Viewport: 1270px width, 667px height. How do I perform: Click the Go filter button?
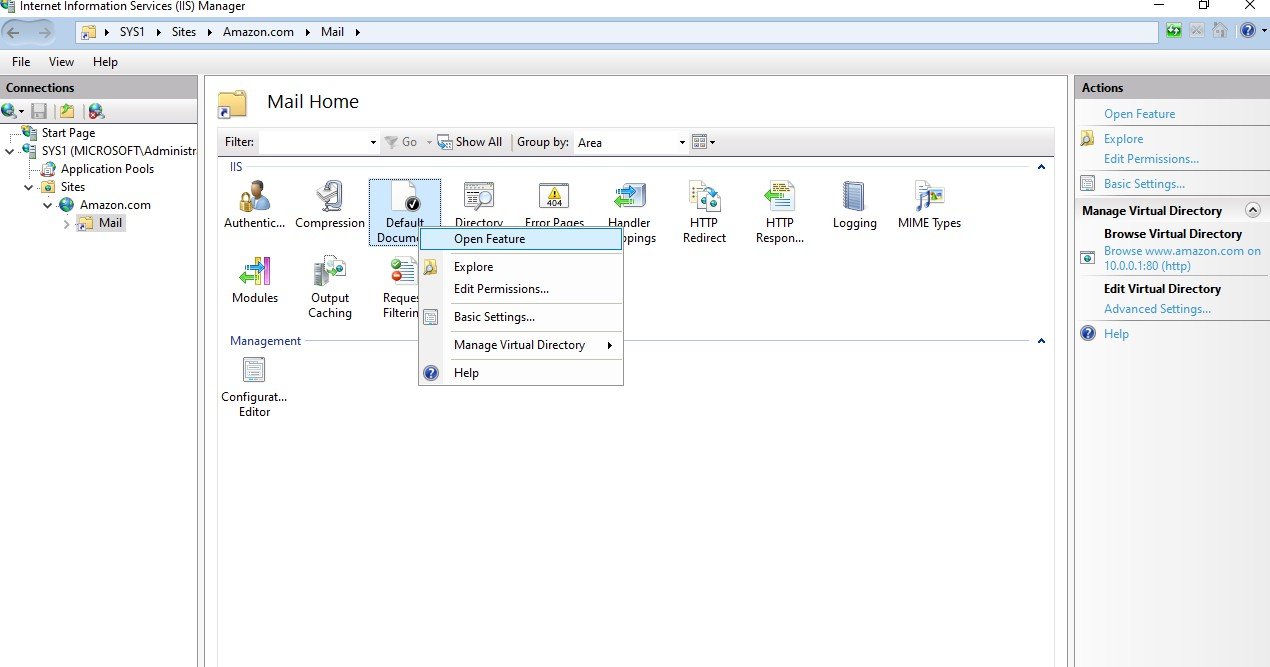coord(402,142)
